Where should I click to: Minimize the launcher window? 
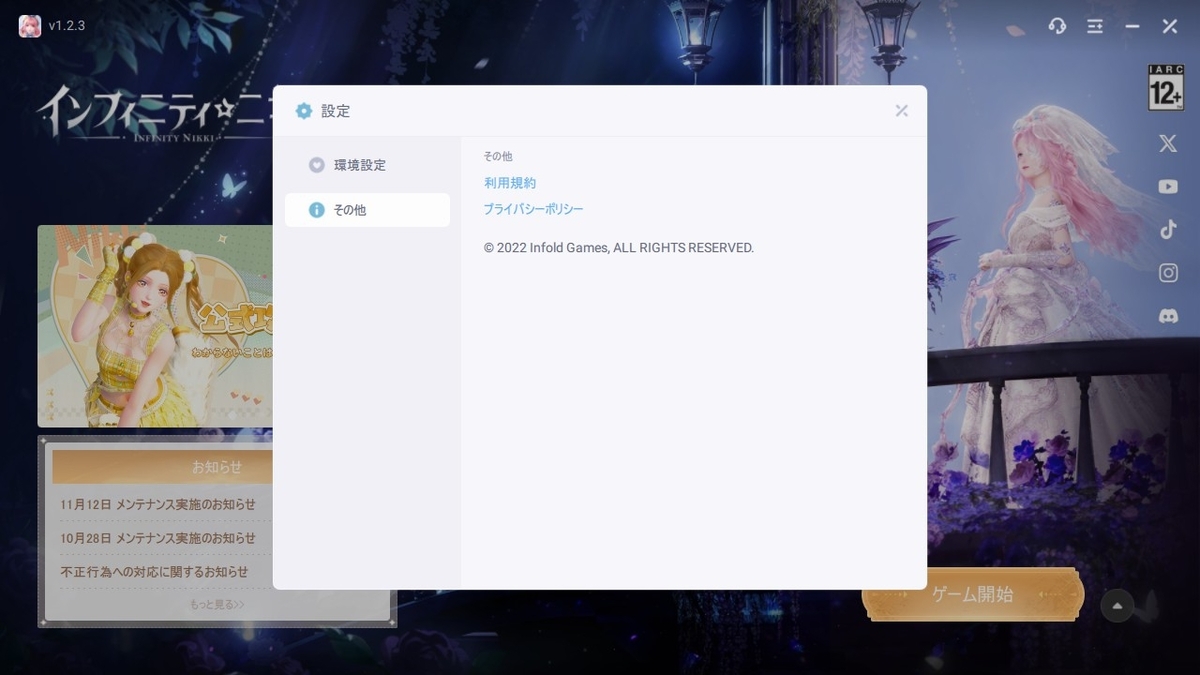pyautogui.click(x=1132, y=27)
